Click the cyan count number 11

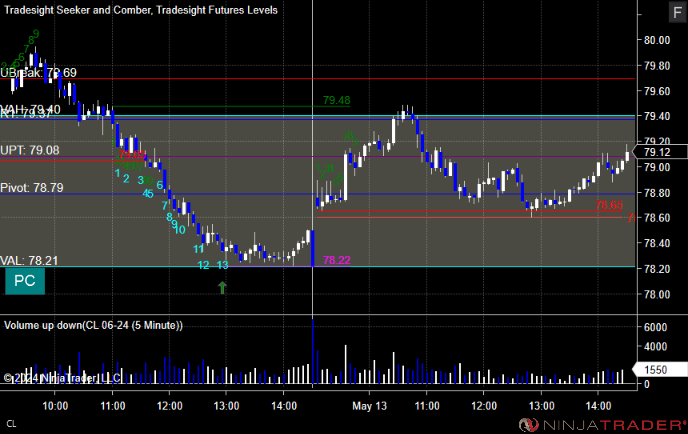point(198,249)
